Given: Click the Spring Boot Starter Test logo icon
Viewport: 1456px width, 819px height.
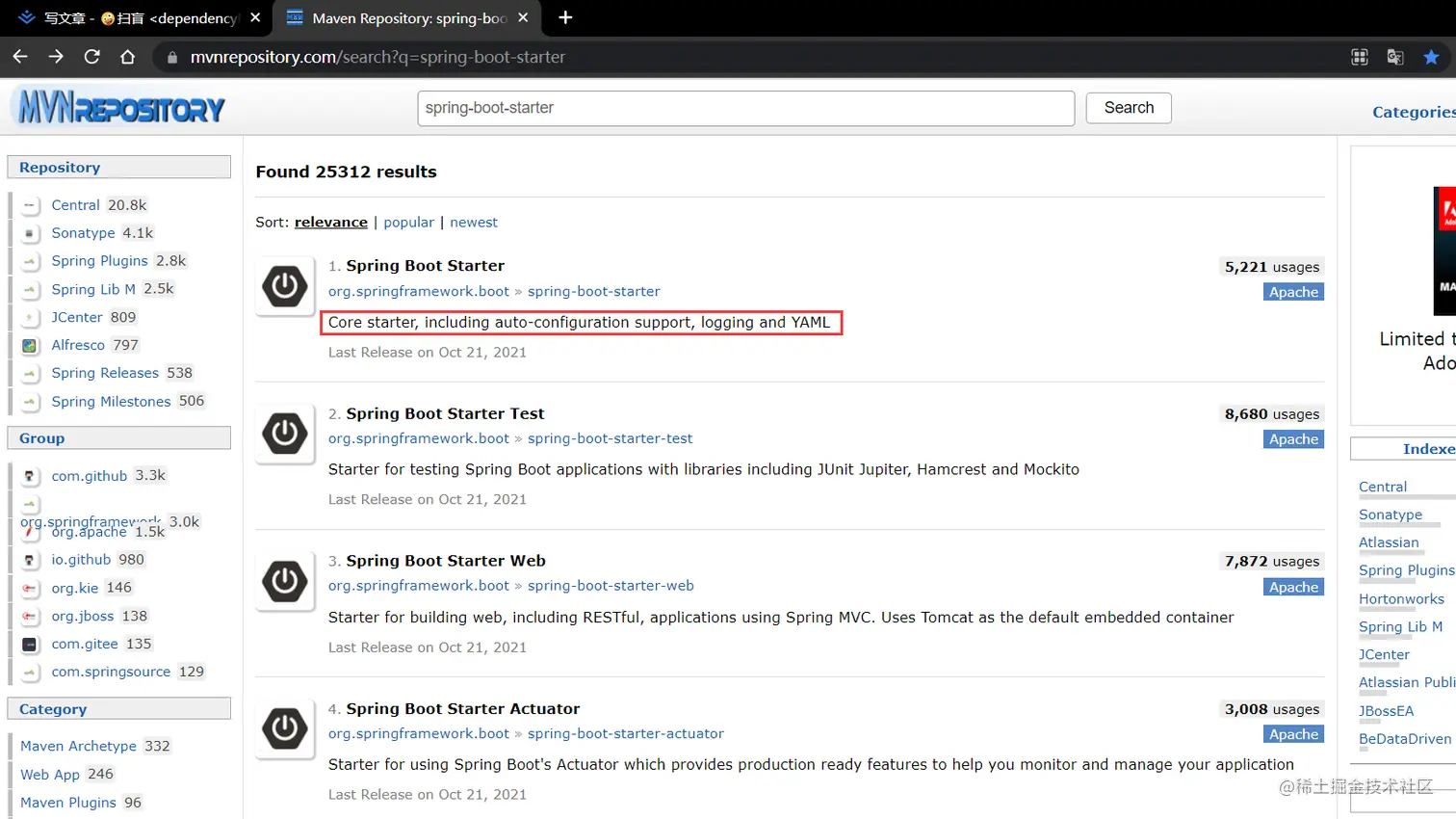Looking at the screenshot, I should pyautogui.click(x=285, y=434).
